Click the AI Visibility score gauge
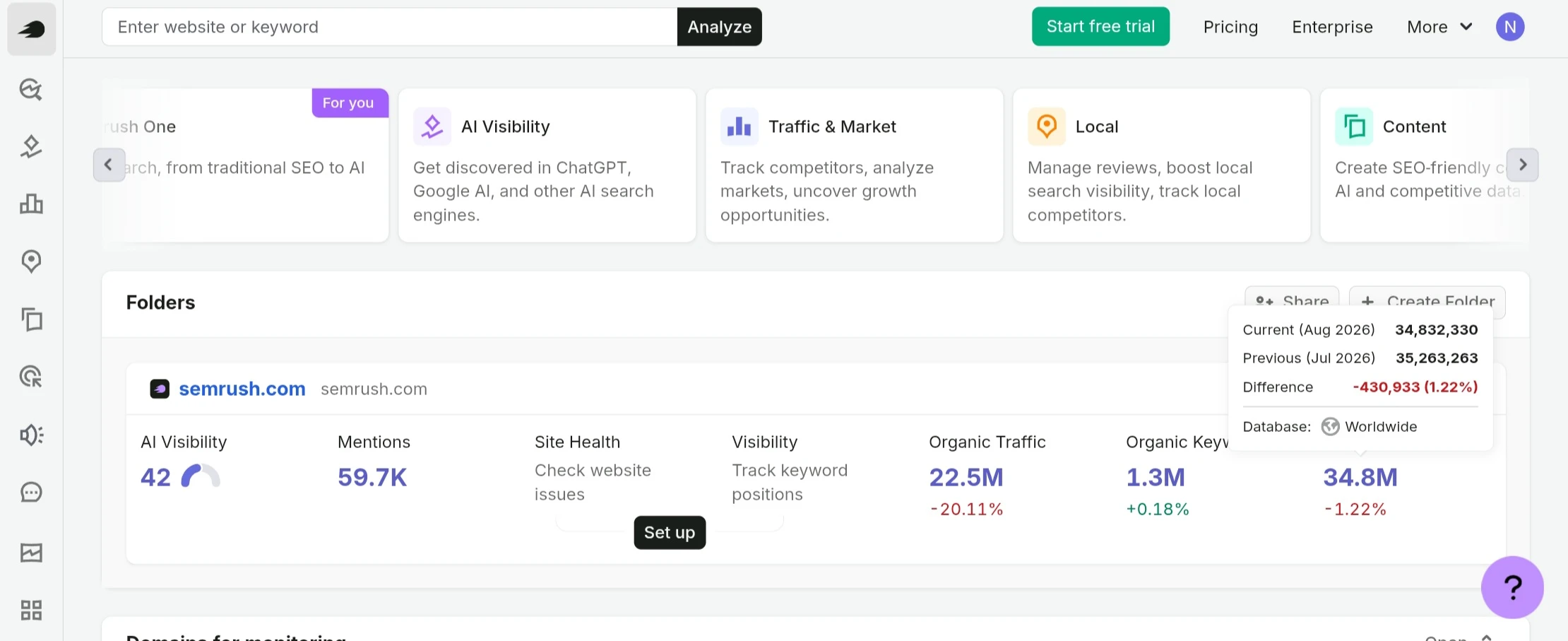The width and height of the screenshot is (1568, 641). pyautogui.click(x=201, y=476)
